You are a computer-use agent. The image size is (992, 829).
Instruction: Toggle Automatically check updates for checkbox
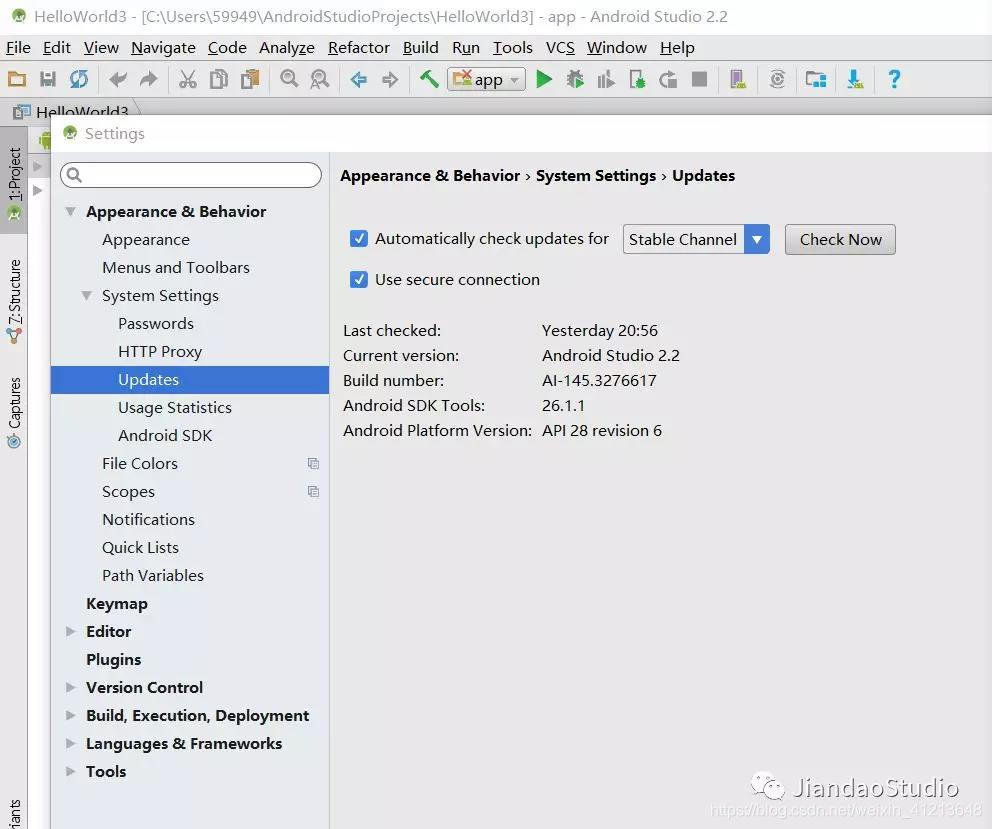pyautogui.click(x=359, y=239)
